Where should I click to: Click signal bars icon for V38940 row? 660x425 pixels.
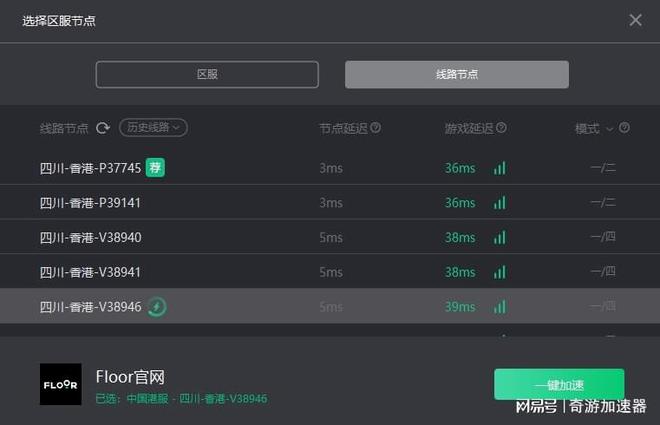[500, 238]
